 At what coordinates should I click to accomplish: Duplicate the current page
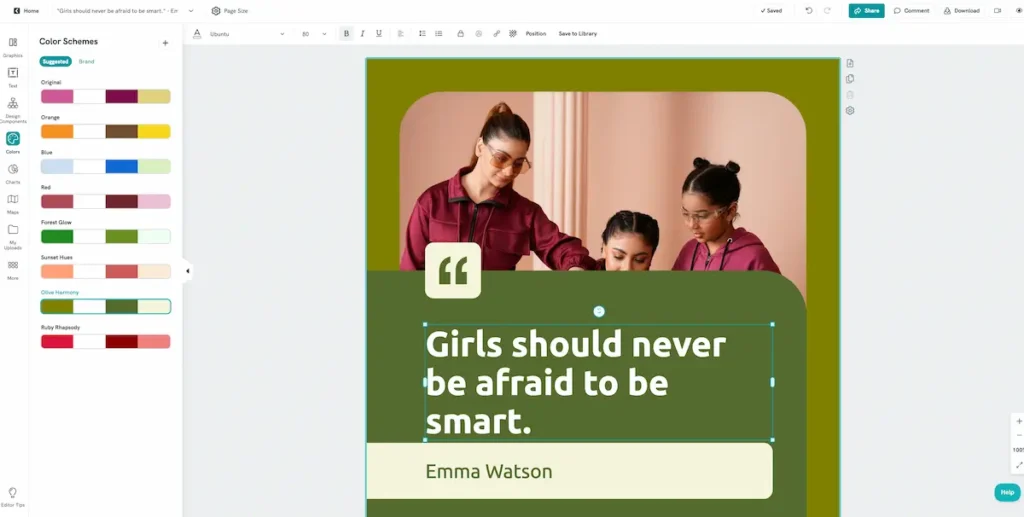pos(850,79)
